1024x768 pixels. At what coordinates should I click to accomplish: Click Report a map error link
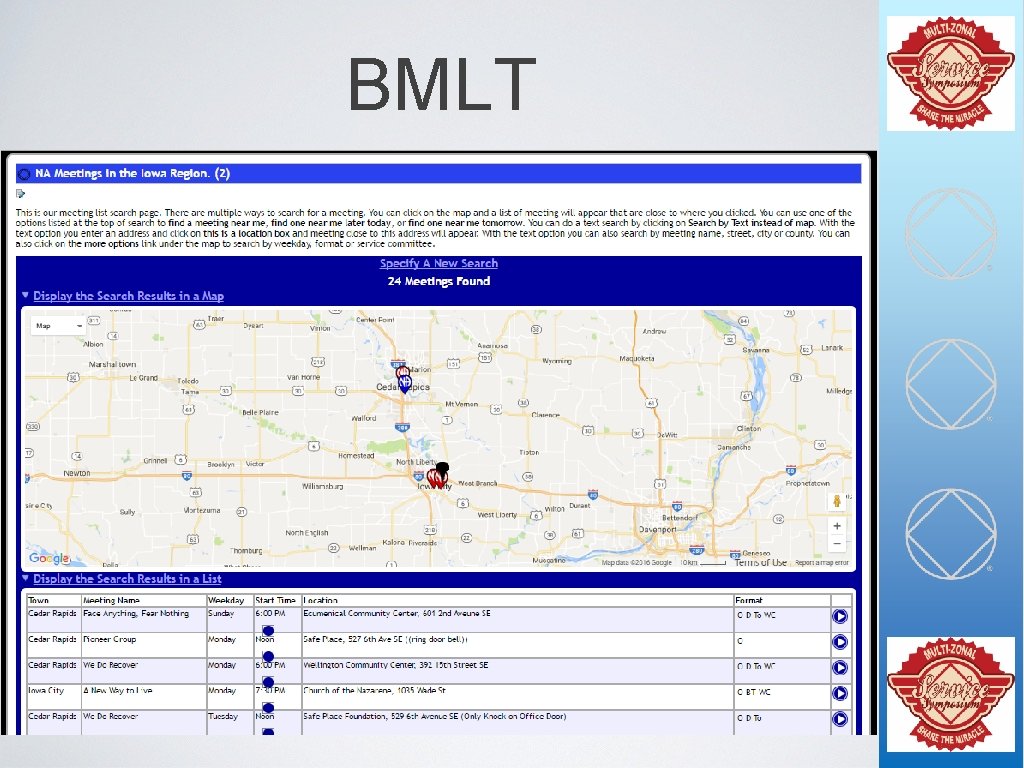822,562
